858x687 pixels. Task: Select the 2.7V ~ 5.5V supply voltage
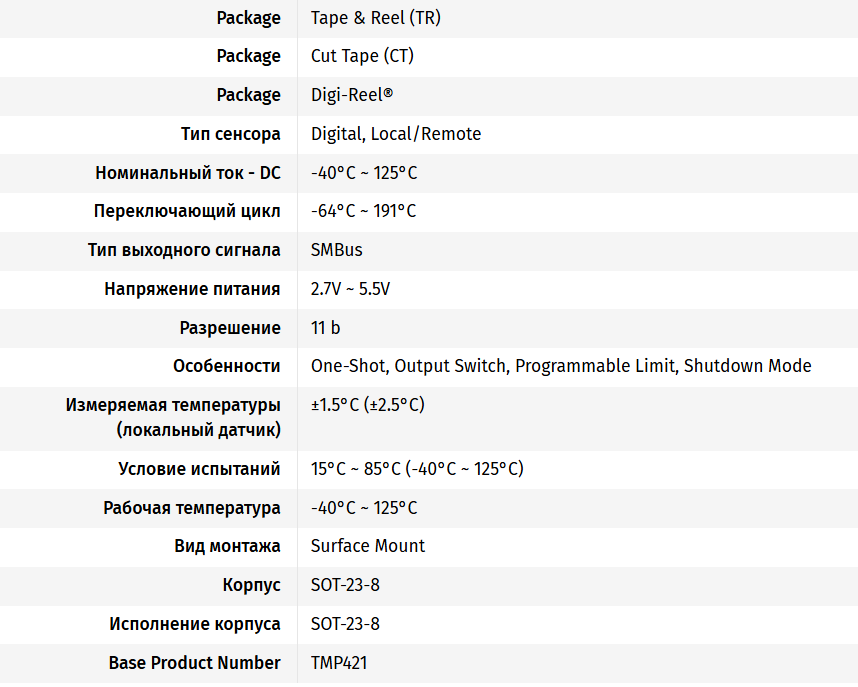pos(350,289)
